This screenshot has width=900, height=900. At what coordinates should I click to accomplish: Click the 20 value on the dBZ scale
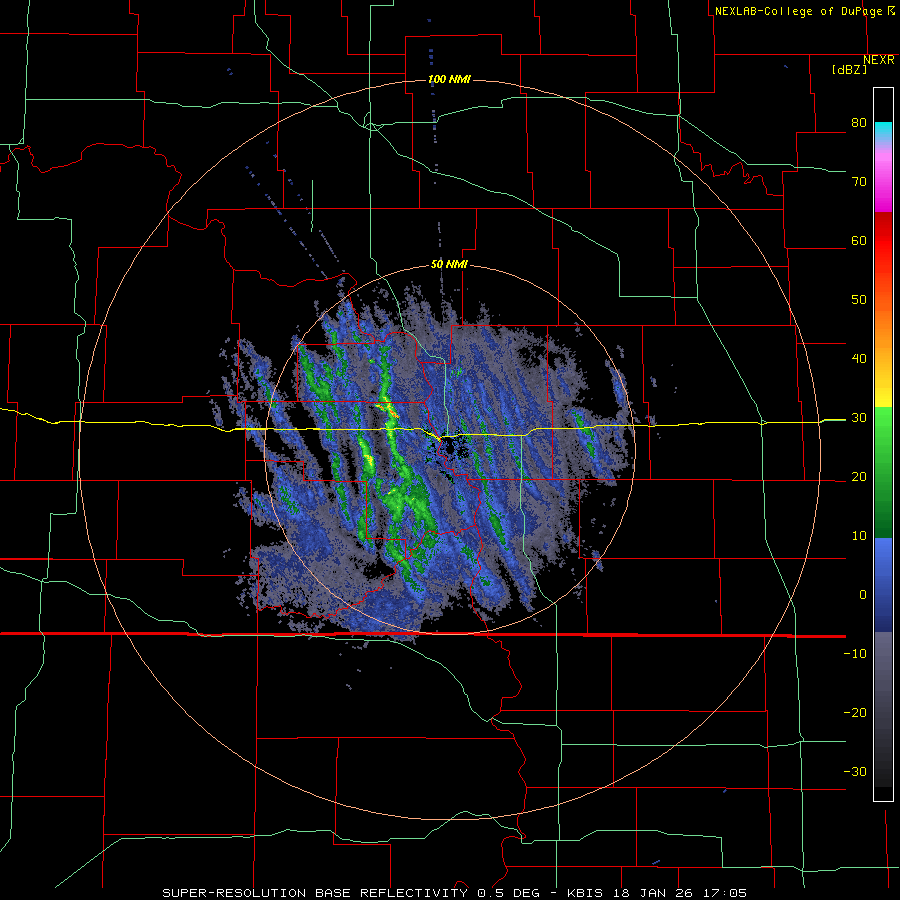859,477
